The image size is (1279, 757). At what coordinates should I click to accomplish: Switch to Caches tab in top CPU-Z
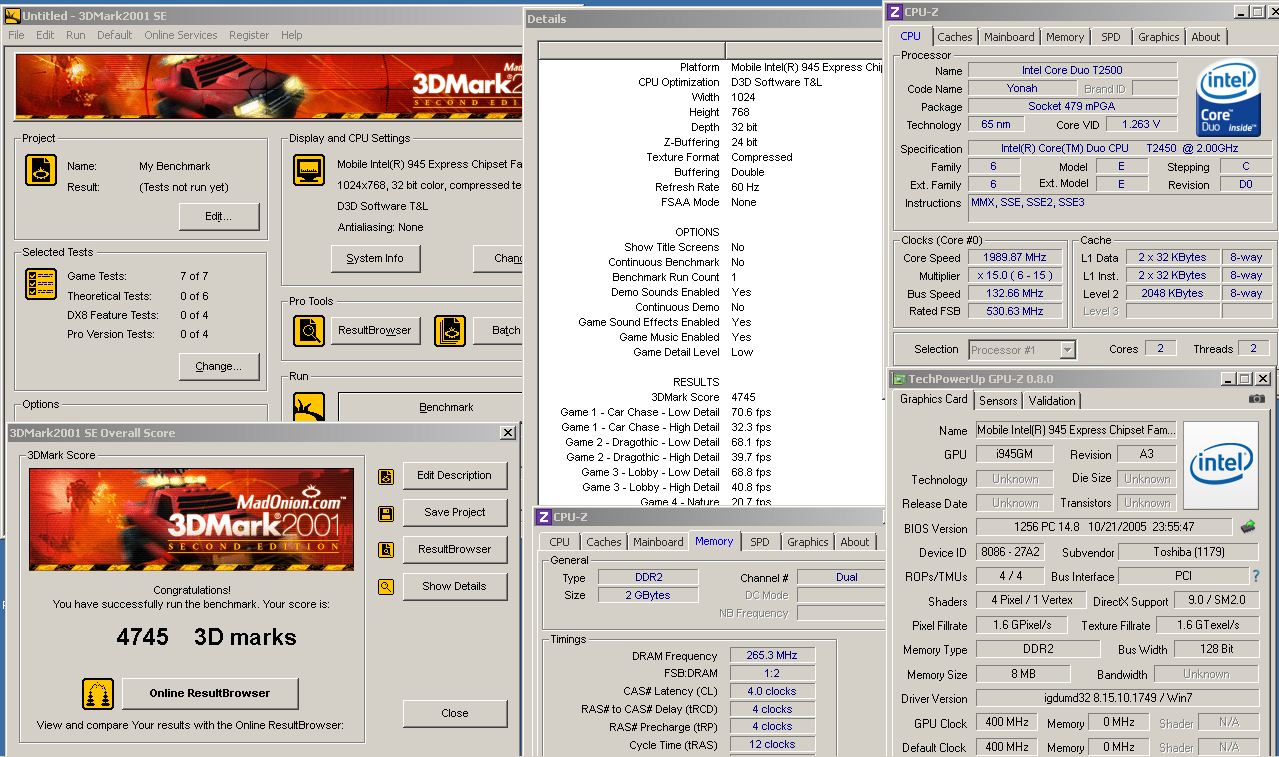click(x=954, y=37)
